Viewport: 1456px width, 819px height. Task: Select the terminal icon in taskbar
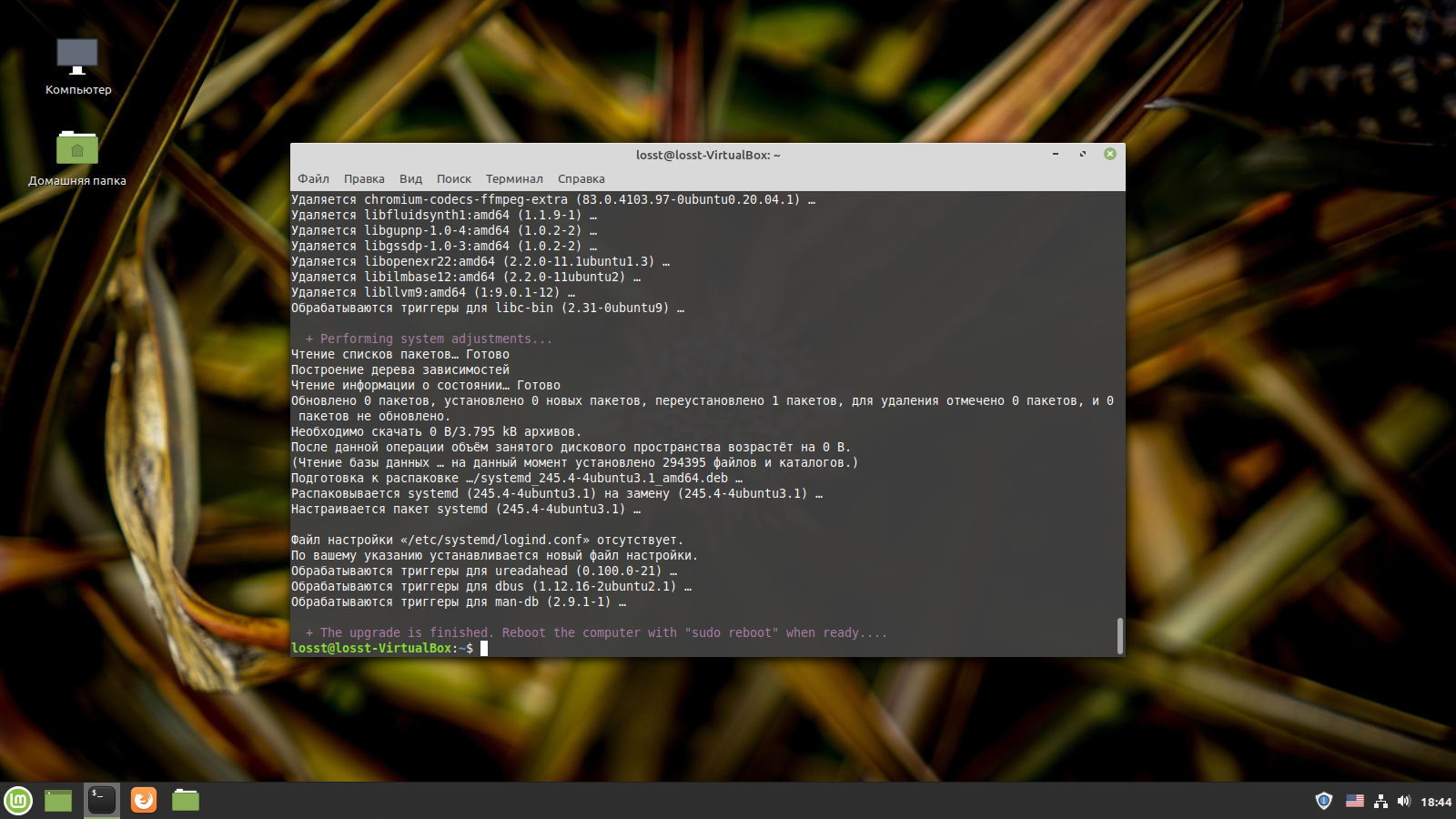coord(102,800)
